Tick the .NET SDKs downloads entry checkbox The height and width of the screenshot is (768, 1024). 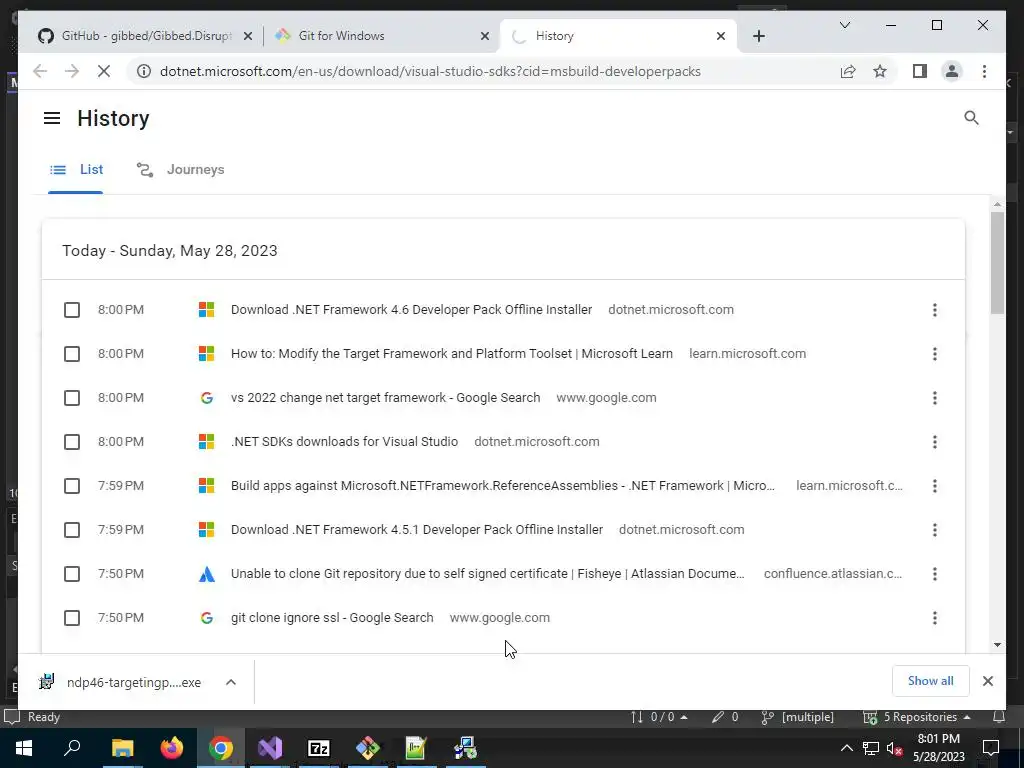(72, 442)
